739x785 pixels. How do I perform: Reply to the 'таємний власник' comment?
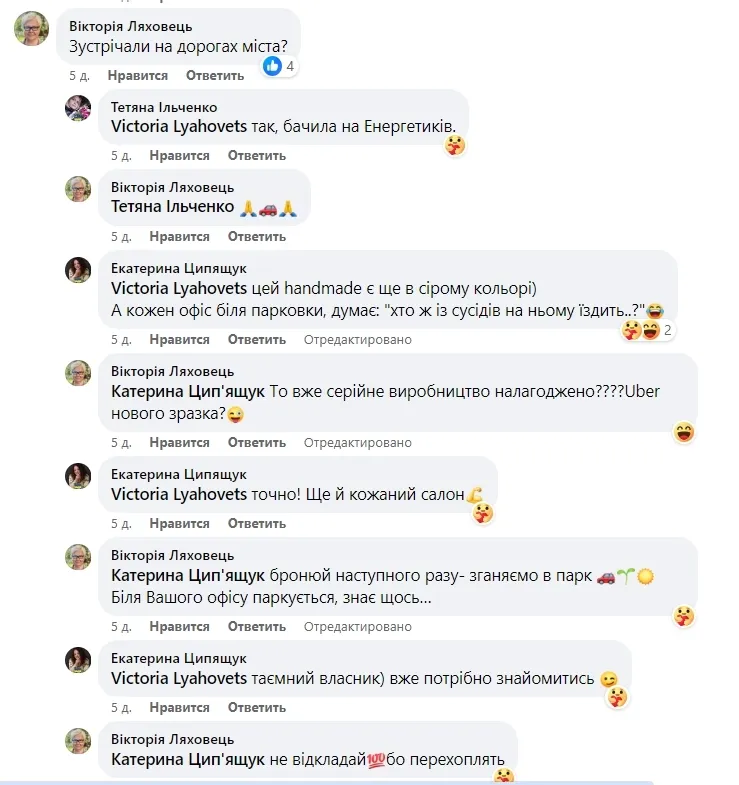[x=256, y=708]
